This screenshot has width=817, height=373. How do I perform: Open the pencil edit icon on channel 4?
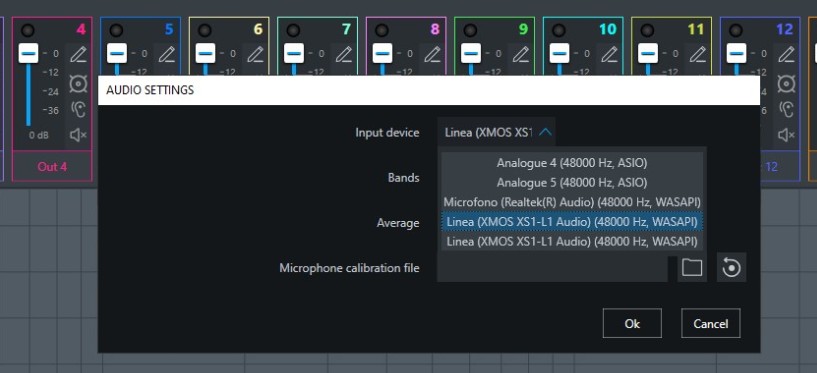(78, 54)
